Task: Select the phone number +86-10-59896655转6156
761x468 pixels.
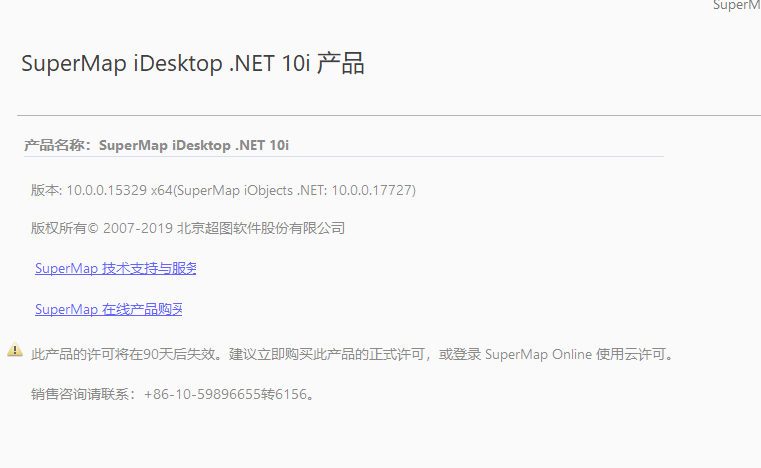Action: pyautogui.click(x=226, y=394)
